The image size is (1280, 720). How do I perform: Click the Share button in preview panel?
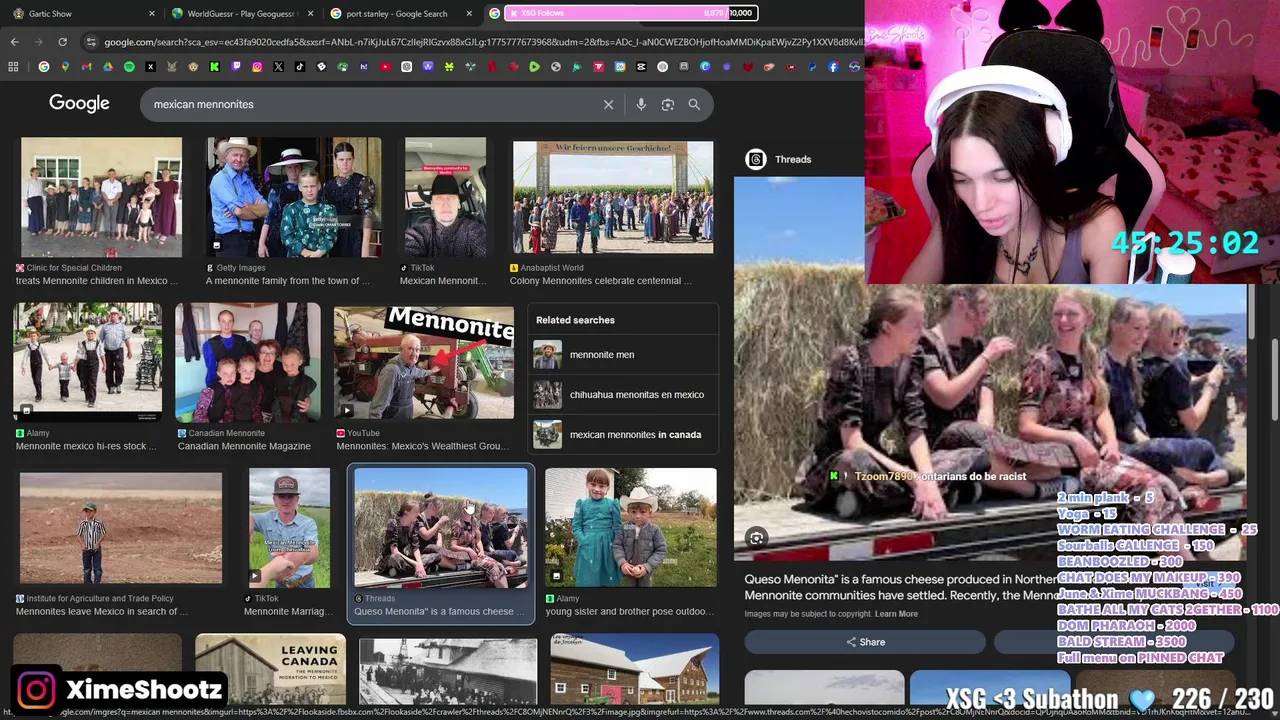pyautogui.click(x=865, y=642)
